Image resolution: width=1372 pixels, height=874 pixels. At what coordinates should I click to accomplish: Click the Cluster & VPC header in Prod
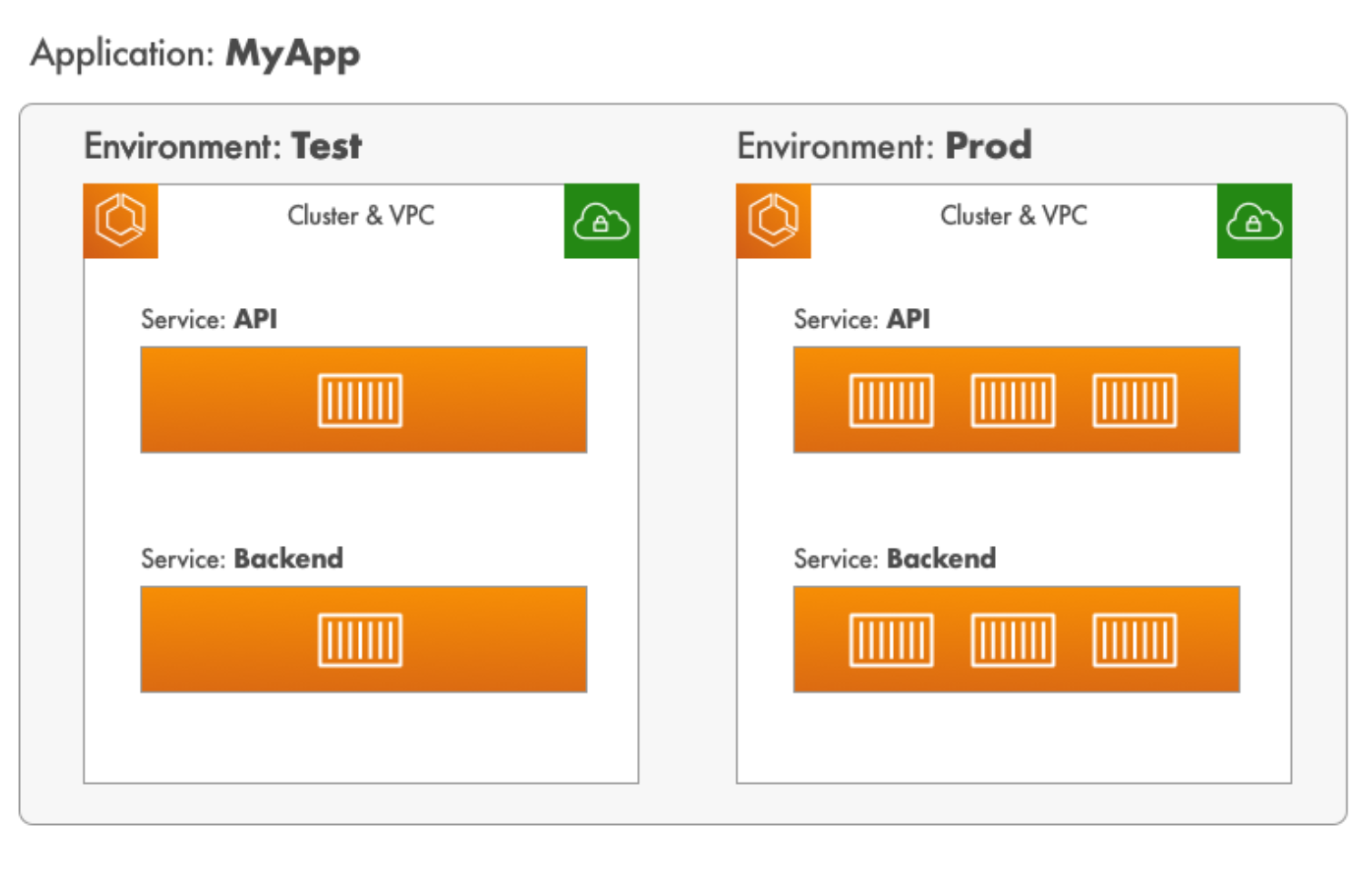(1014, 216)
